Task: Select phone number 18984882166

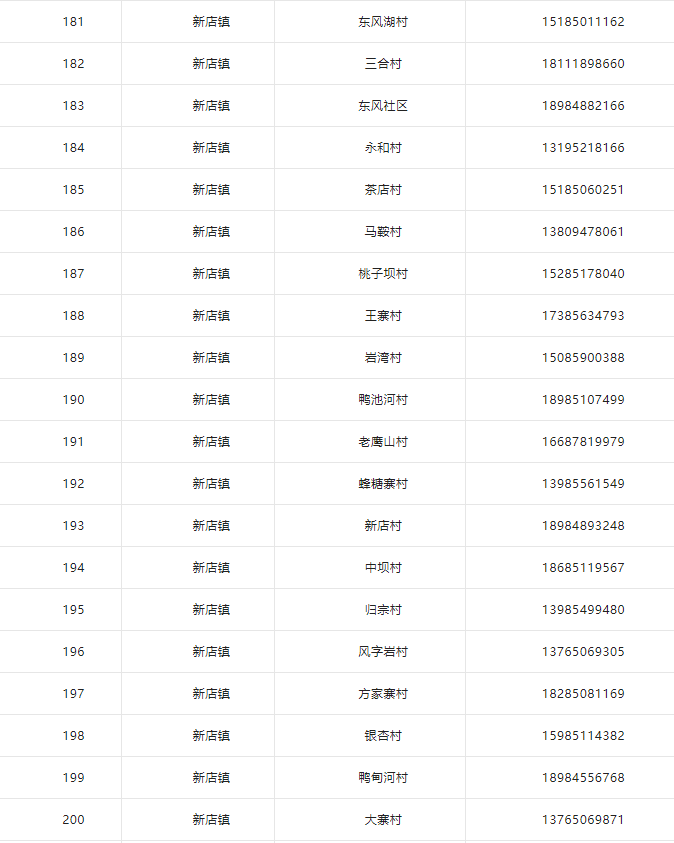Action: (583, 106)
